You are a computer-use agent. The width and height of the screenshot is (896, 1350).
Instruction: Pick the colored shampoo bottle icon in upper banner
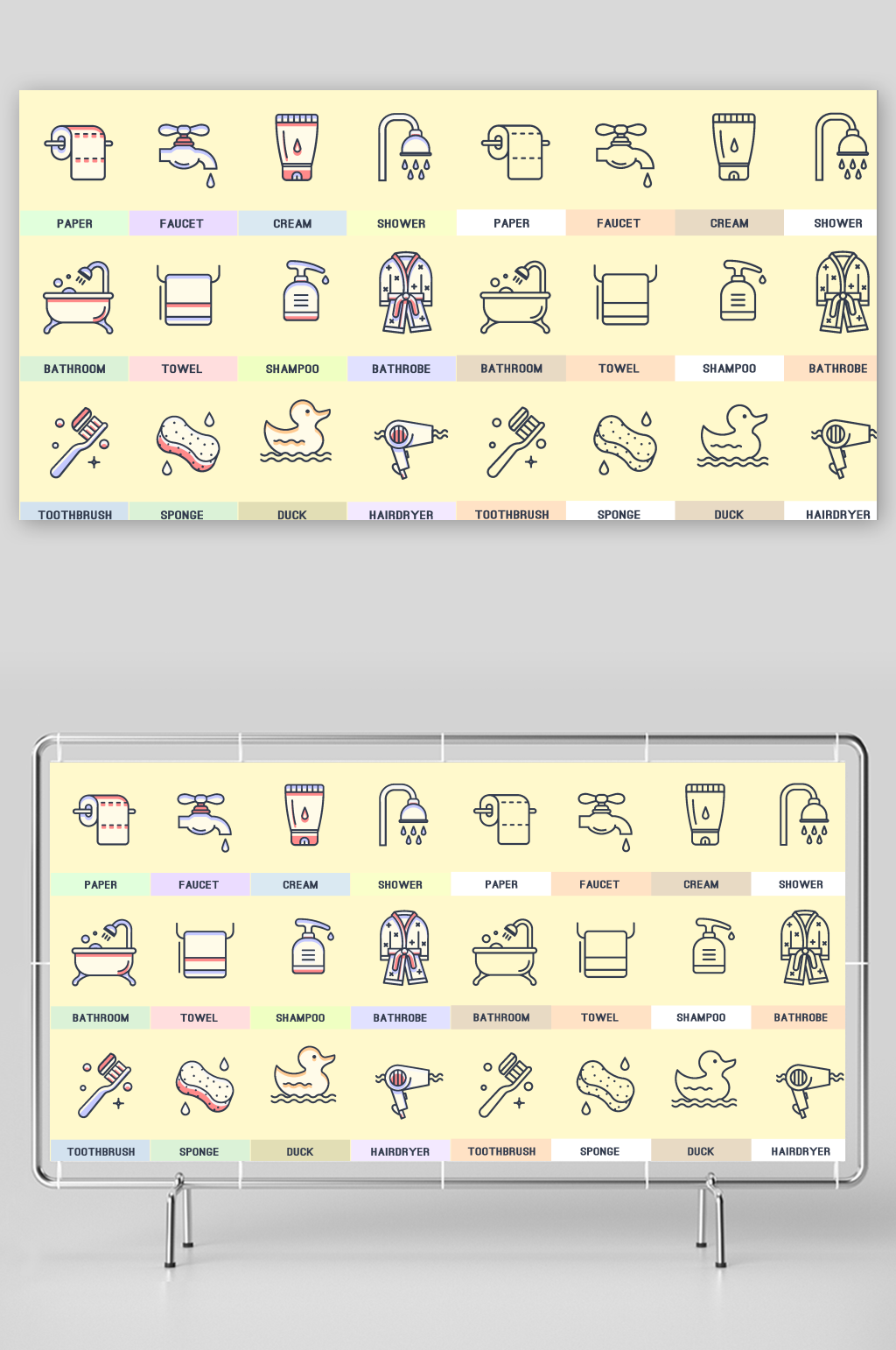click(304, 291)
